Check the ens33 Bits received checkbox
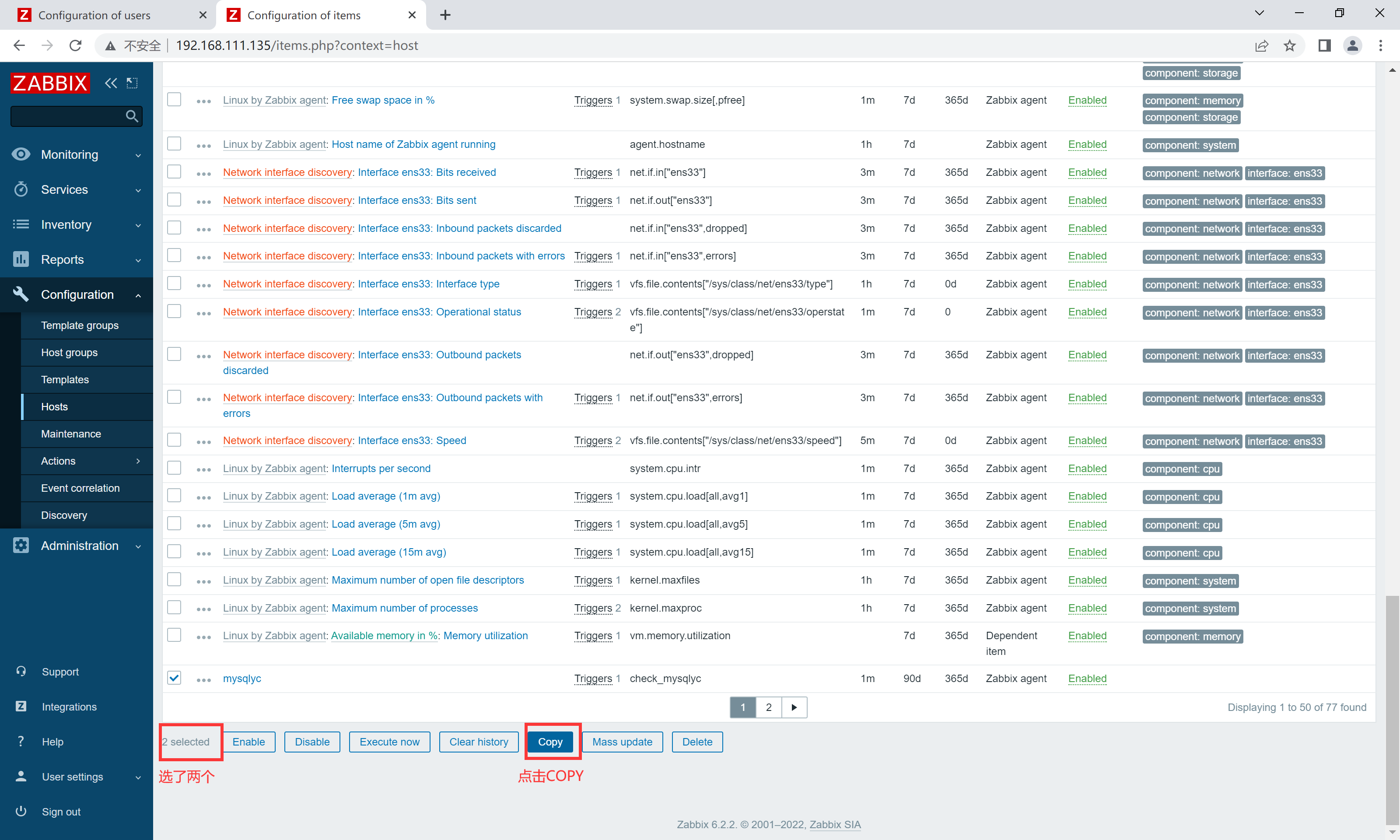Screen dimensions: 1400x840 (174, 171)
